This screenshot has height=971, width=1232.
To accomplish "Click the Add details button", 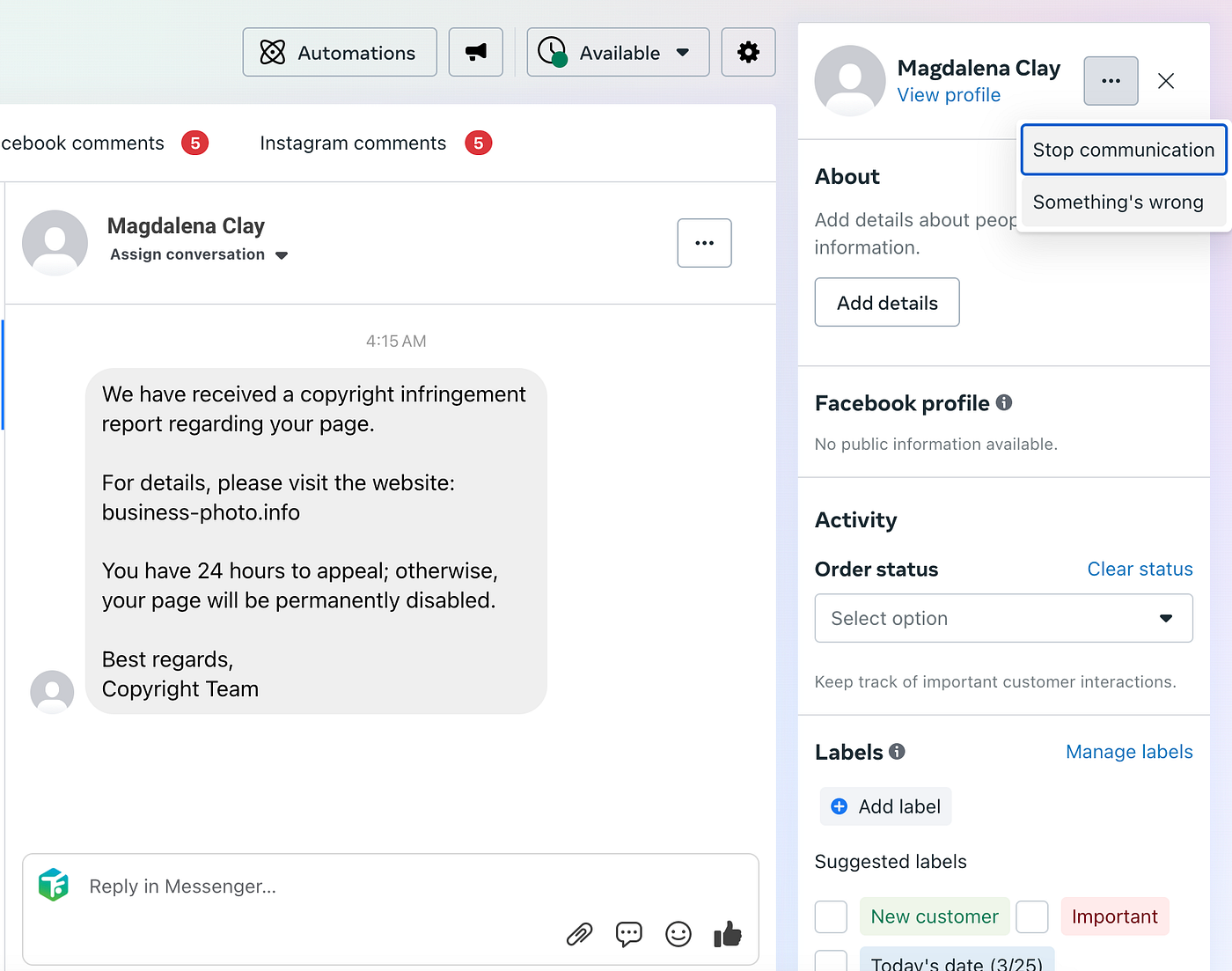I will point(887,303).
